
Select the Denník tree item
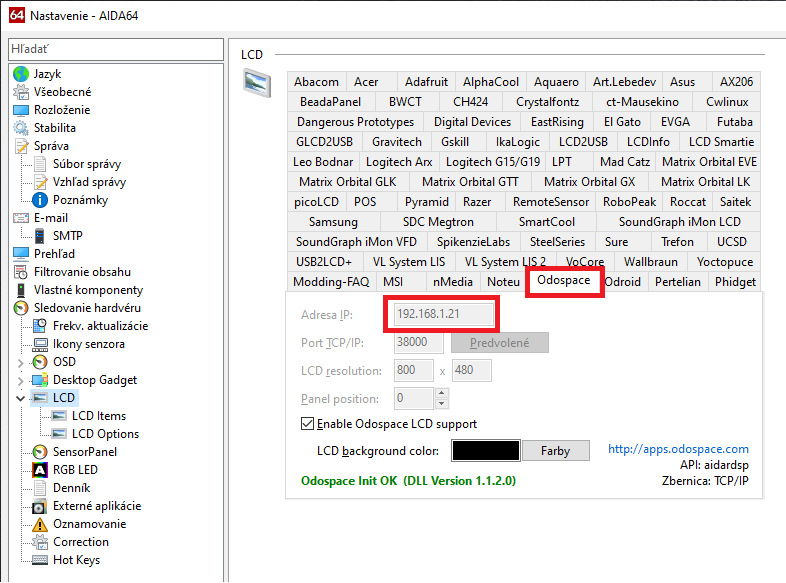(x=72, y=488)
